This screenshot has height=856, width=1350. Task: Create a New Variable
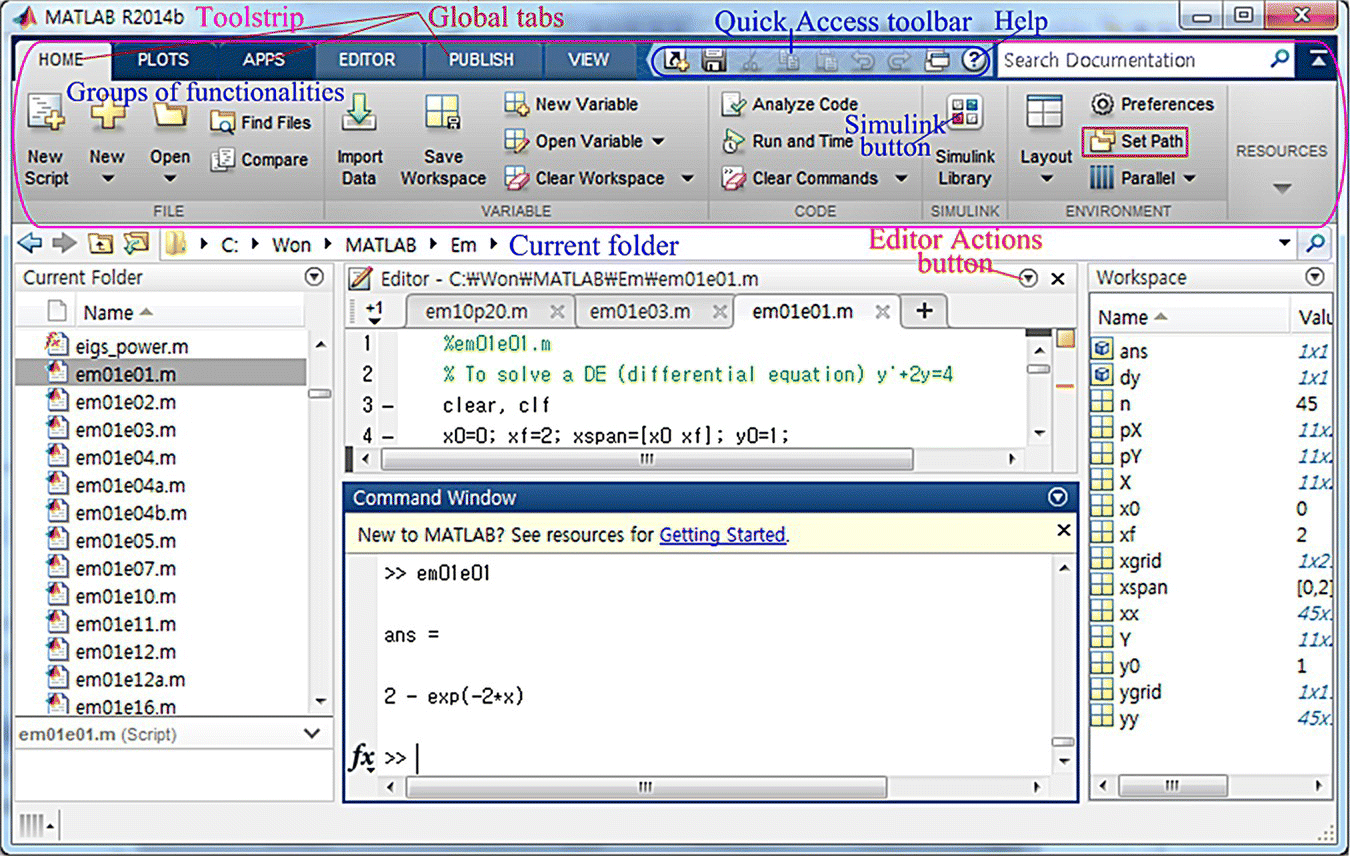pyautogui.click(x=571, y=104)
